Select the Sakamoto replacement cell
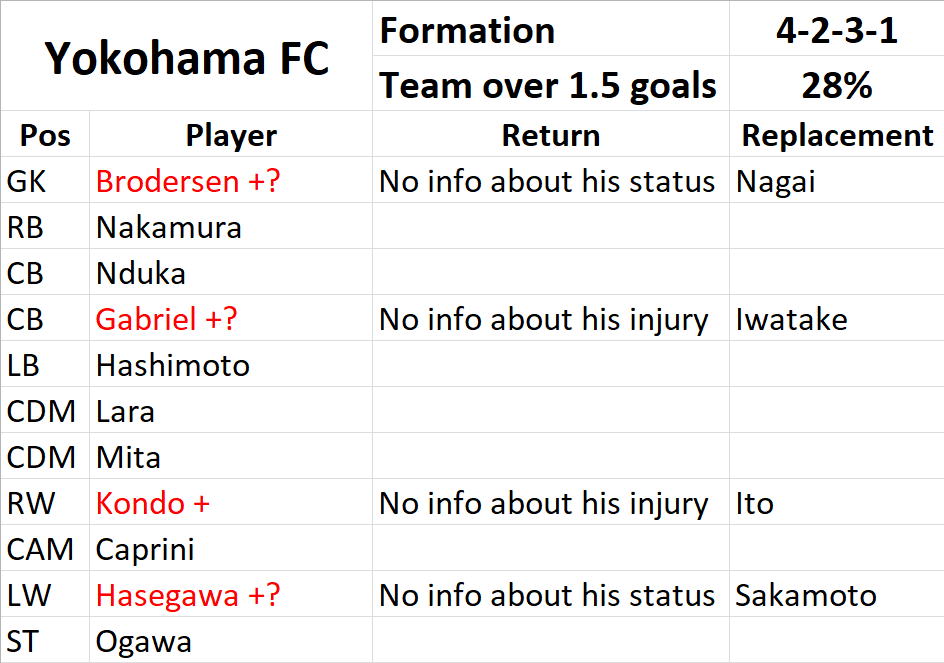Image resolution: width=944 pixels, height=663 pixels. point(837,594)
